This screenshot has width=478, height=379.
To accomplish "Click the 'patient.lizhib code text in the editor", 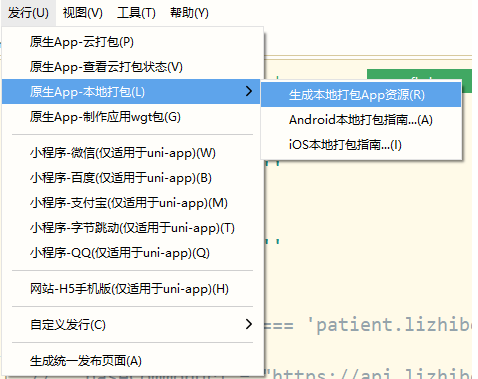I will point(389,325).
